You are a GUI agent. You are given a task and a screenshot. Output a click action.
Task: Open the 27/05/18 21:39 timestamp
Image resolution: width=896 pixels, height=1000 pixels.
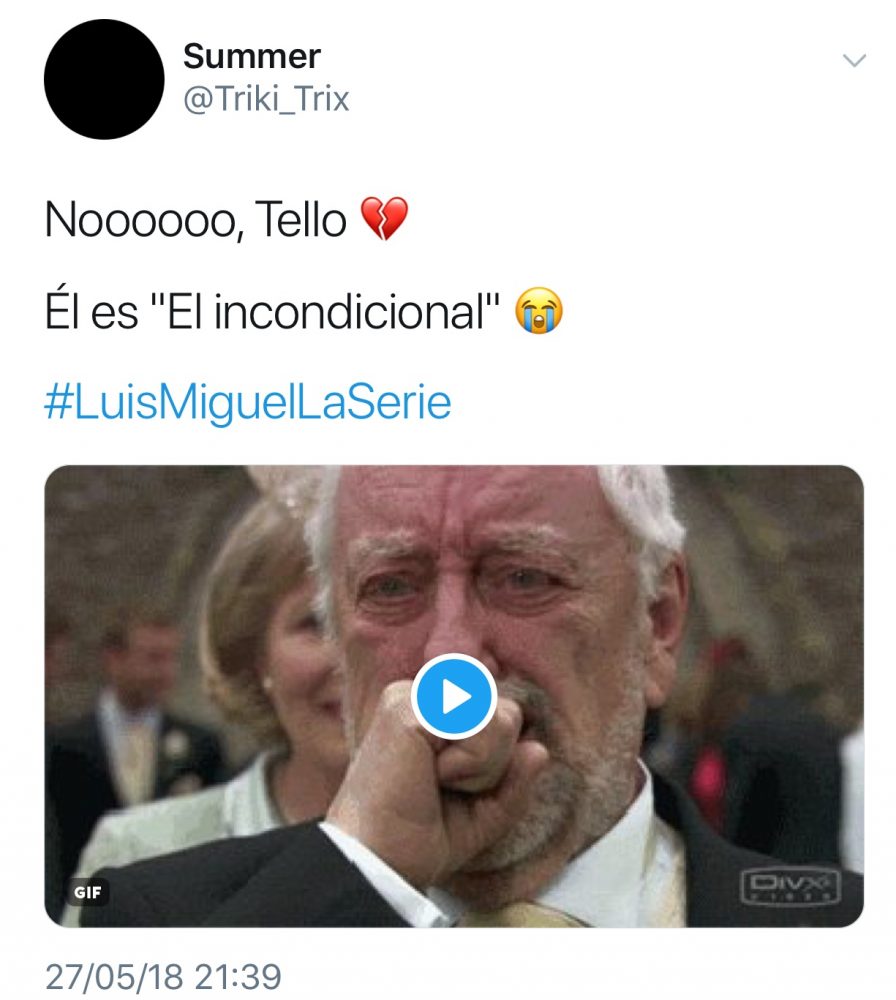pyautogui.click(x=163, y=975)
